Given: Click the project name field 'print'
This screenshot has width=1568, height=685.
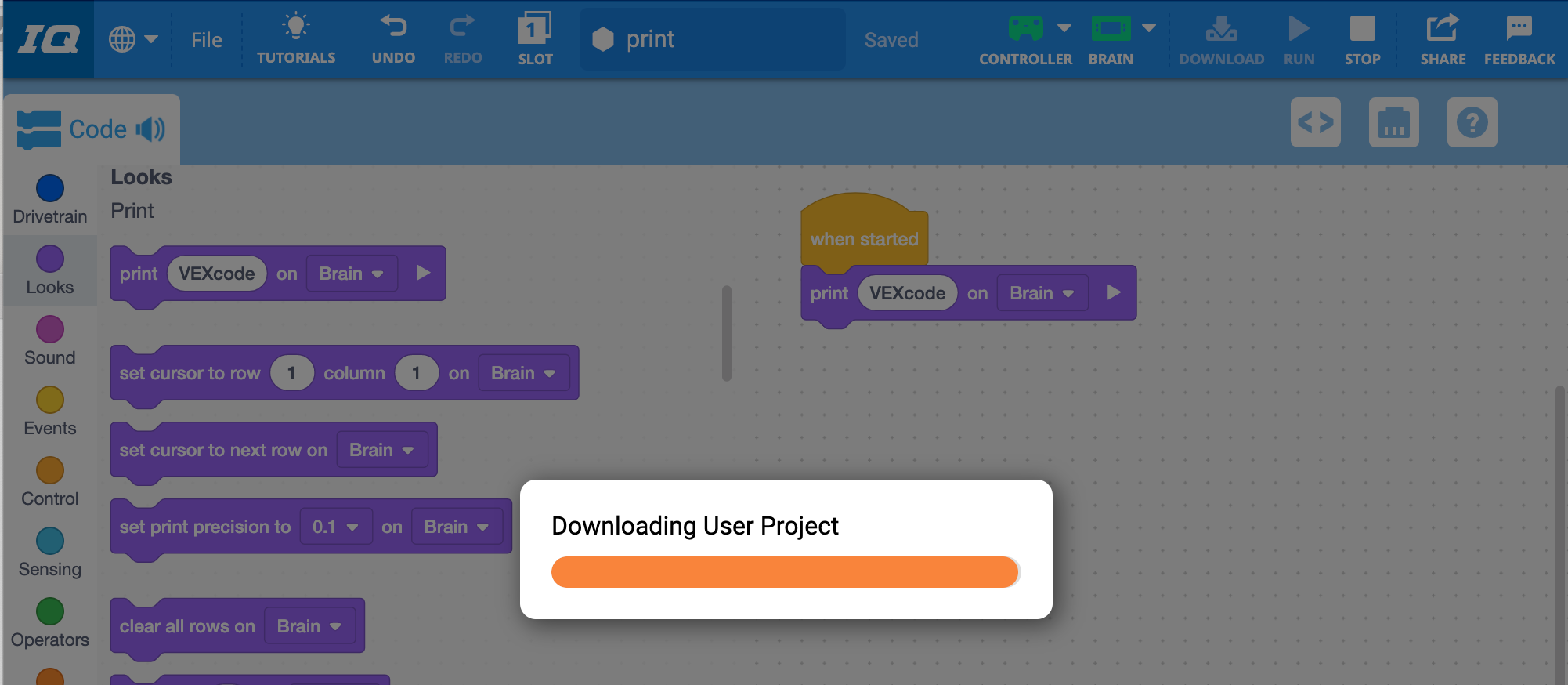Looking at the screenshot, I should click(713, 39).
